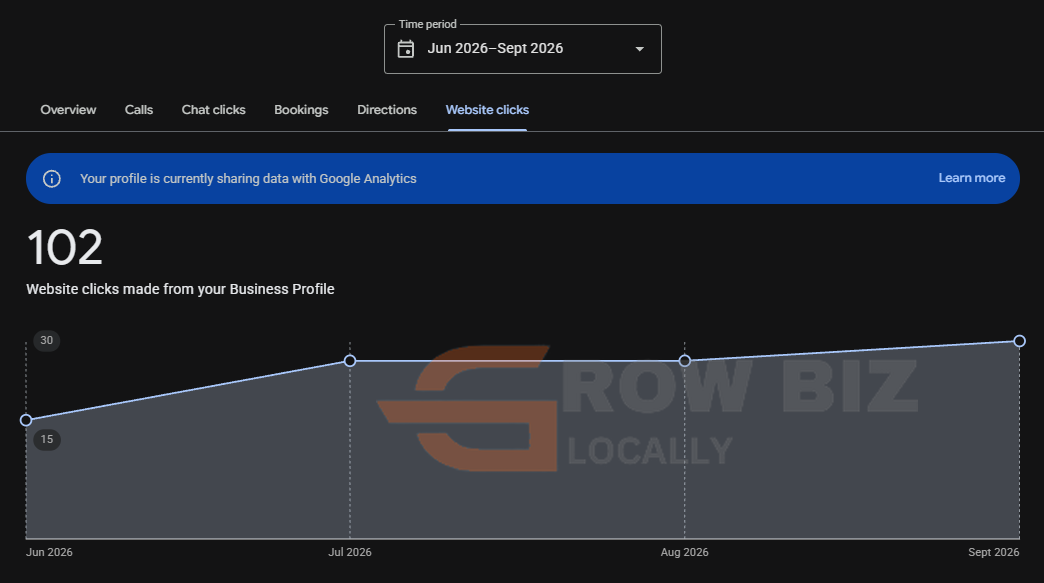The image size is (1044, 583).
Task: Click the calendar icon in Time period
Action: click(405, 49)
